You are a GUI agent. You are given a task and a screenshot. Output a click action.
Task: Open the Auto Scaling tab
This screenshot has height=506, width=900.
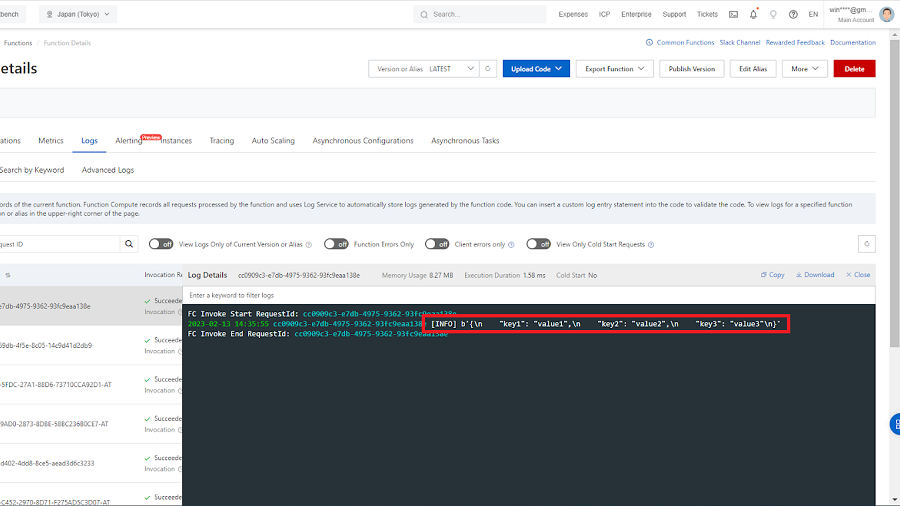(x=273, y=141)
